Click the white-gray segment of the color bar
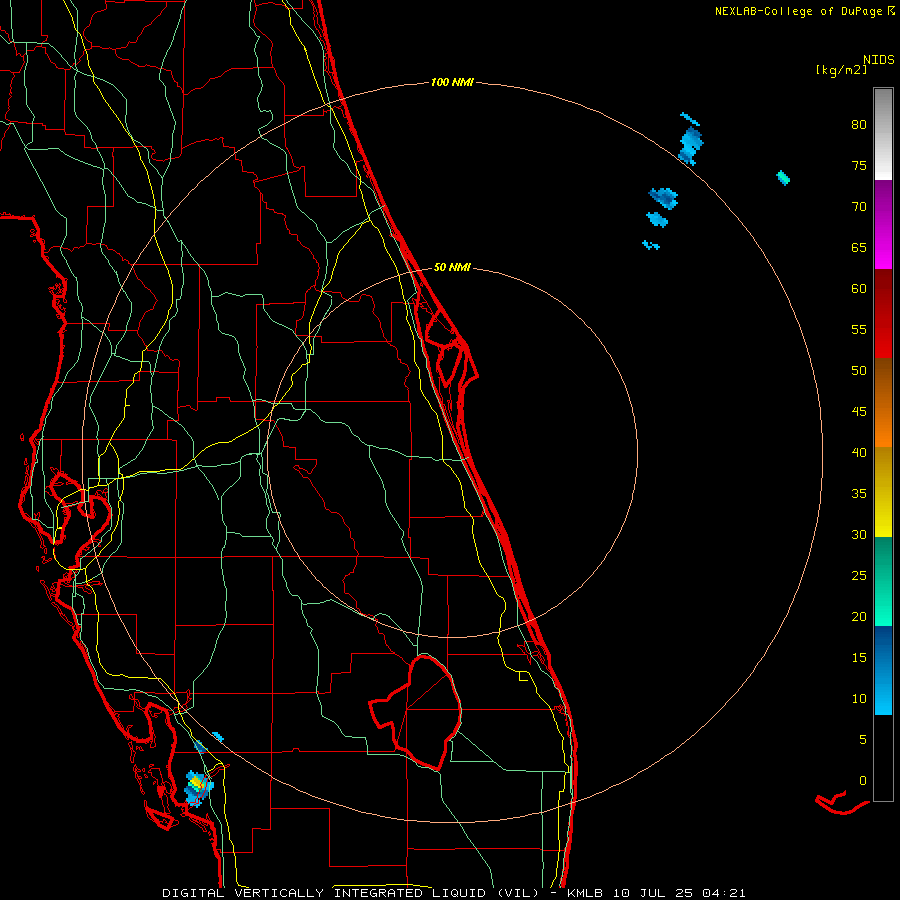This screenshot has height=900, width=900. 883,134
